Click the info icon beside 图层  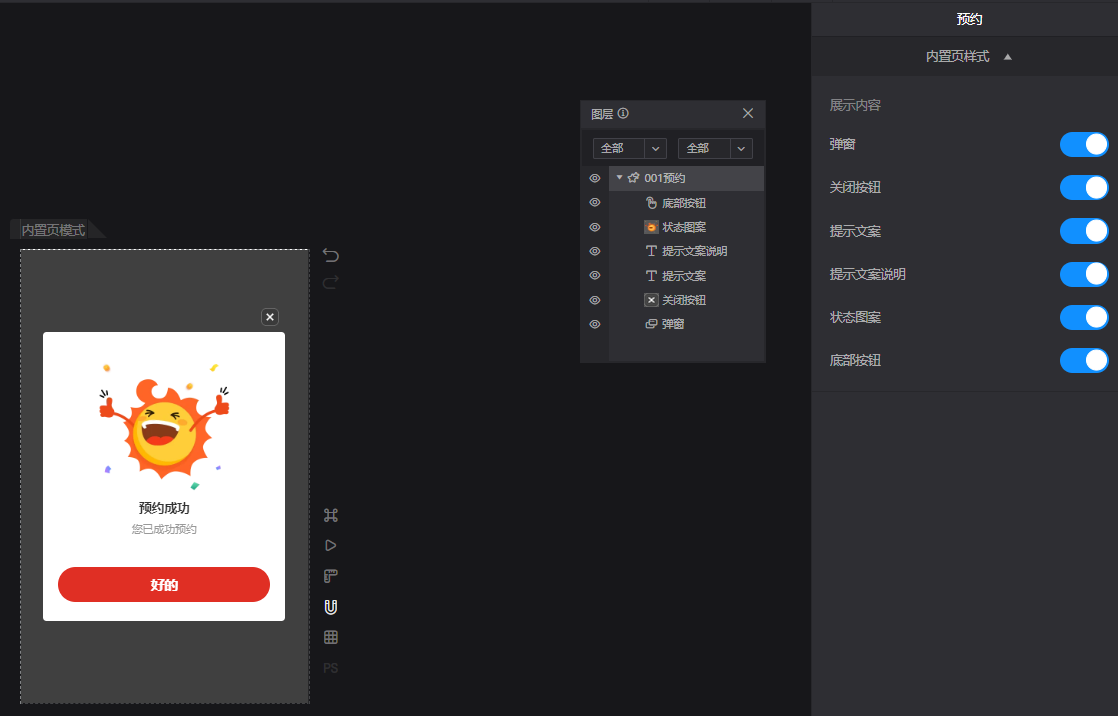(623, 113)
